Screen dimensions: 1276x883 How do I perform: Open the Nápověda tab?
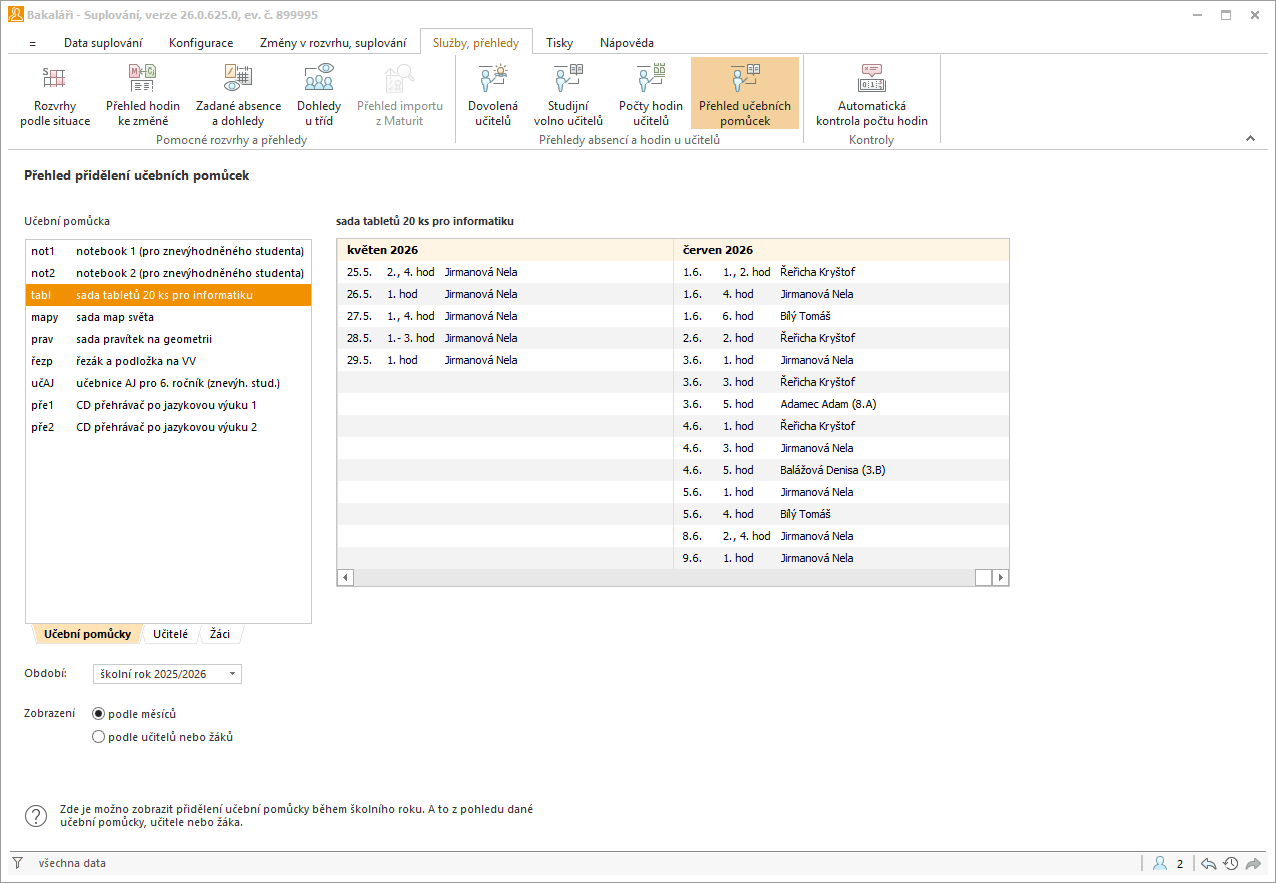point(627,43)
